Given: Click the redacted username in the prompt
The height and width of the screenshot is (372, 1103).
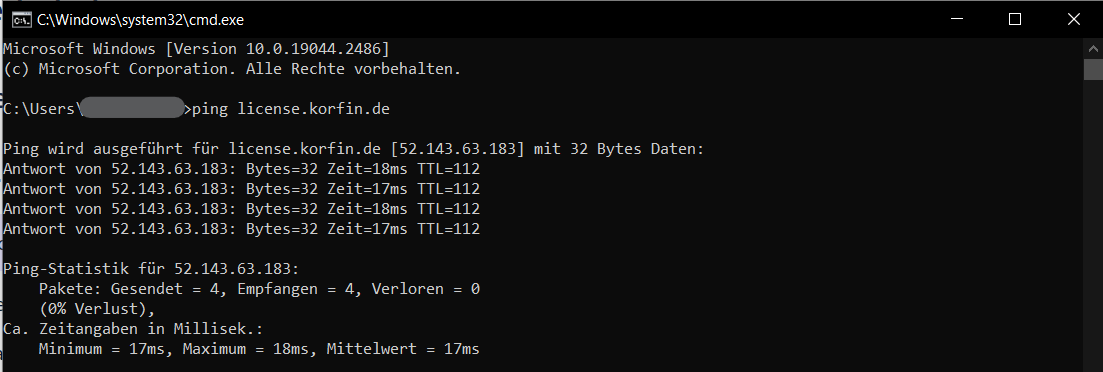Looking at the screenshot, I should pyautogui.click(x=131, y=108).
